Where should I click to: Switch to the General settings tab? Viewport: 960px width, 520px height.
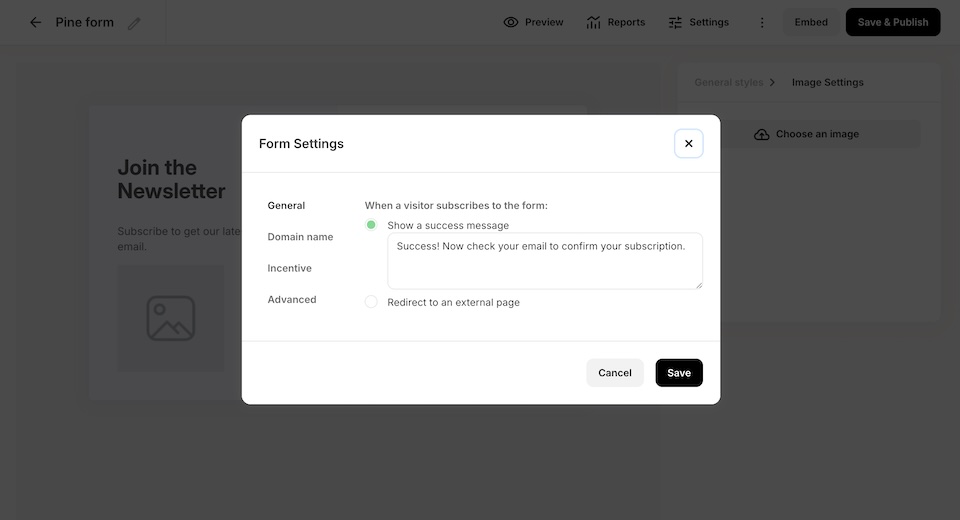pyautogui.click(x=286, y=206)
